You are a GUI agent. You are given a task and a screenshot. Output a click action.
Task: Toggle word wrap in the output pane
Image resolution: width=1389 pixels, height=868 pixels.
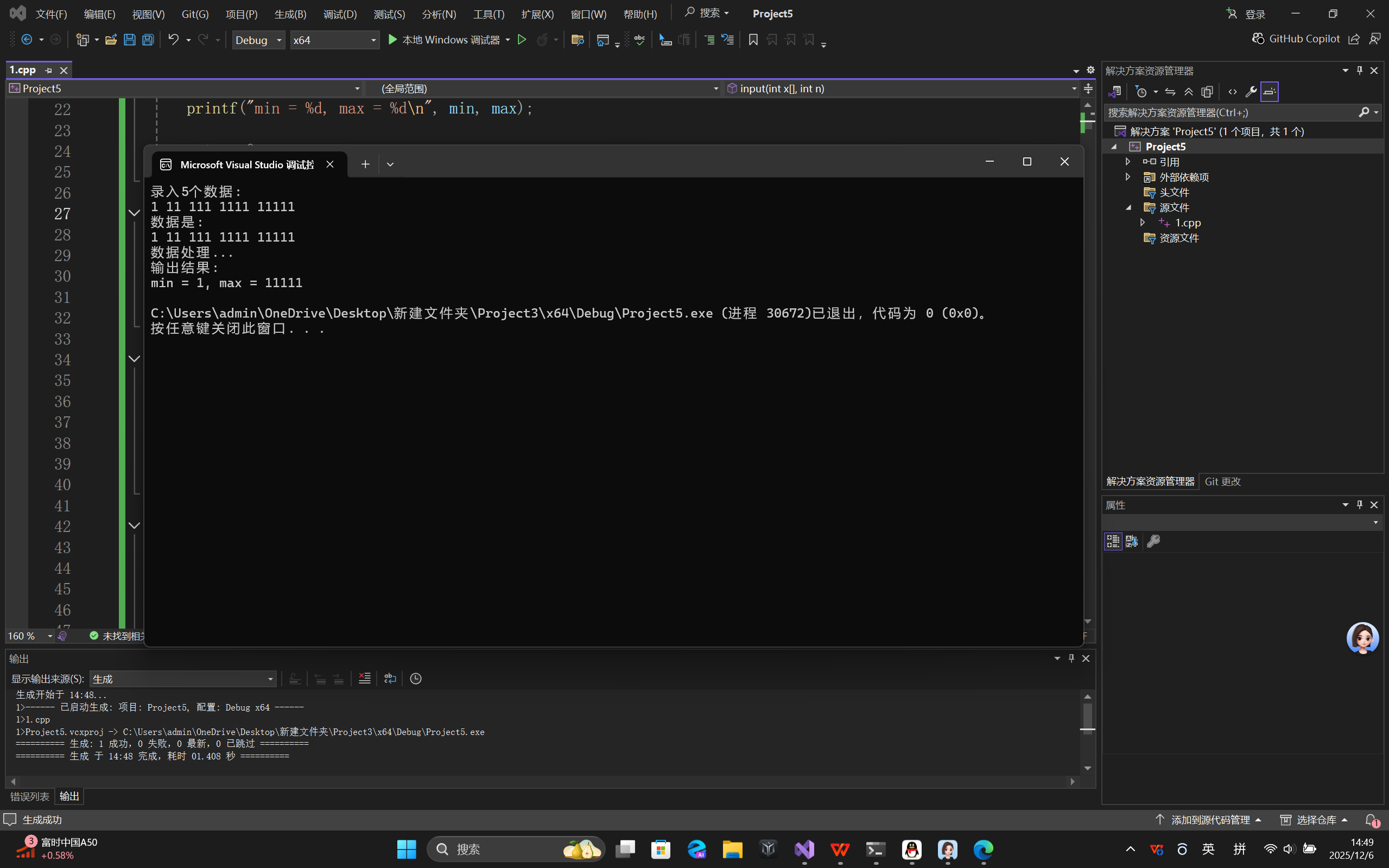tap(390, 679)
